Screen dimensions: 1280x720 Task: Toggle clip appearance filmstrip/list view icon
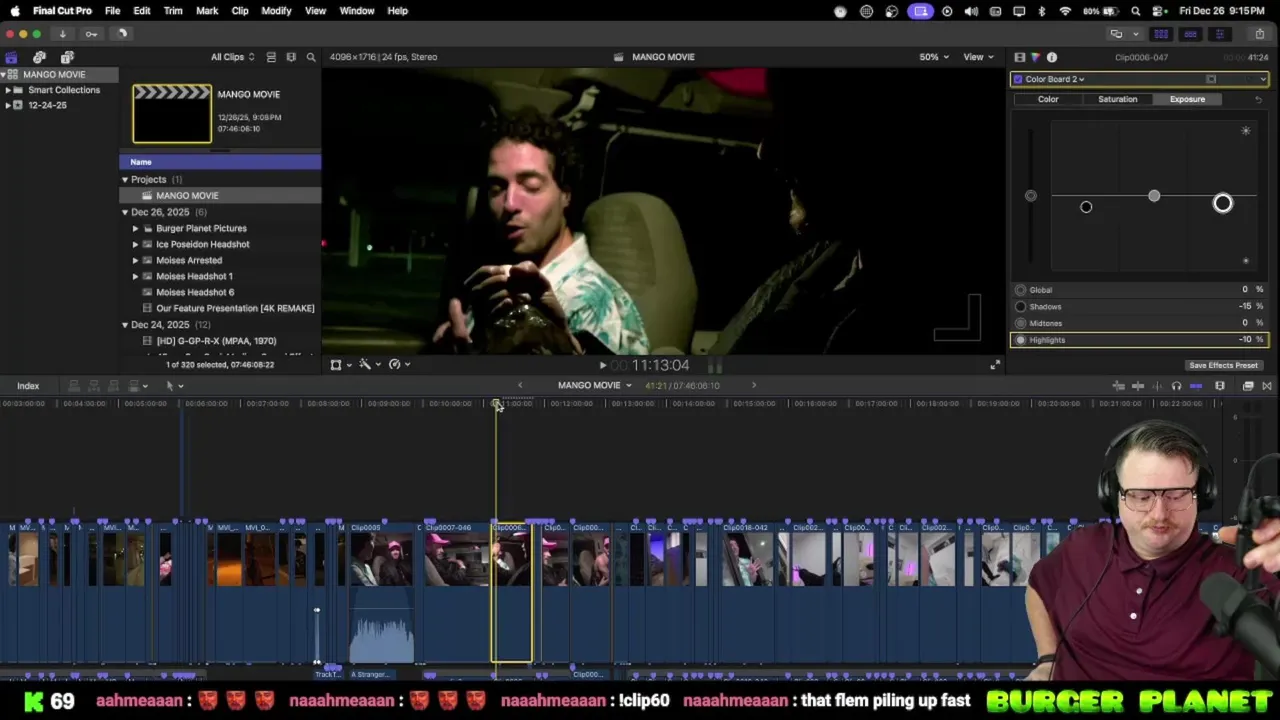(271, 57)
